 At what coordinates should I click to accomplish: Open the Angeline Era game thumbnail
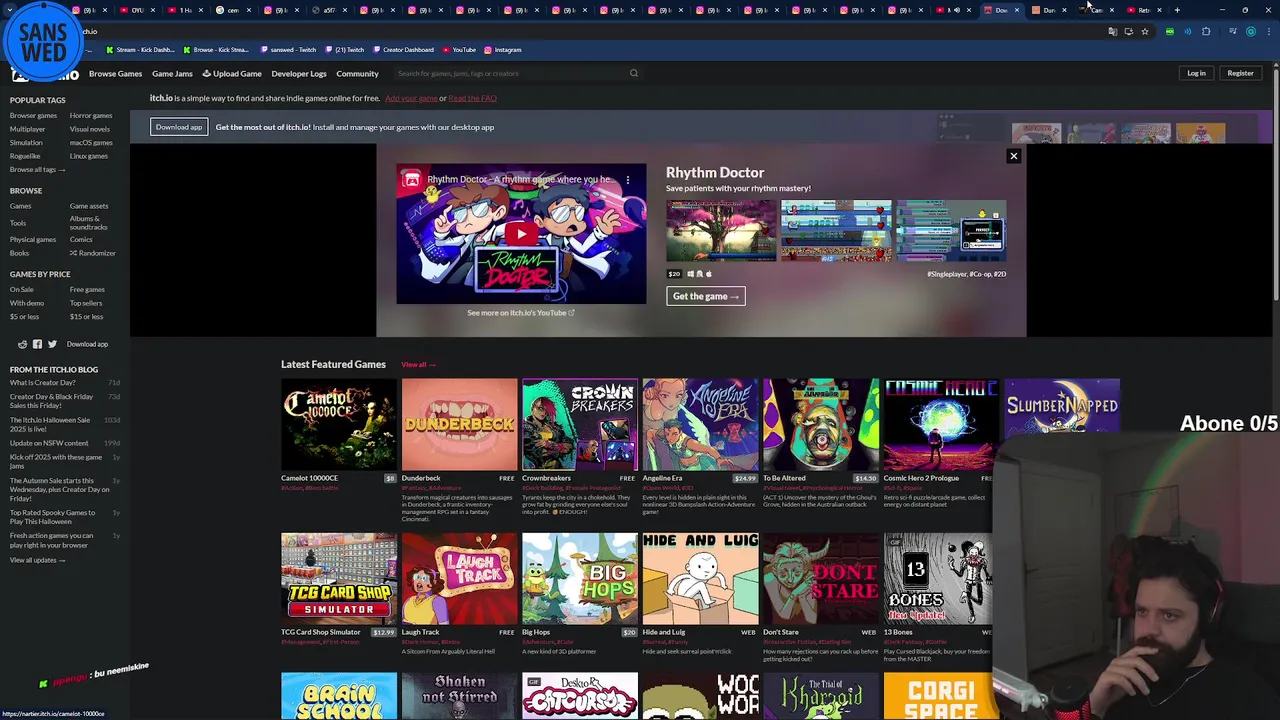pyautogui.click(x=700, y=424)
